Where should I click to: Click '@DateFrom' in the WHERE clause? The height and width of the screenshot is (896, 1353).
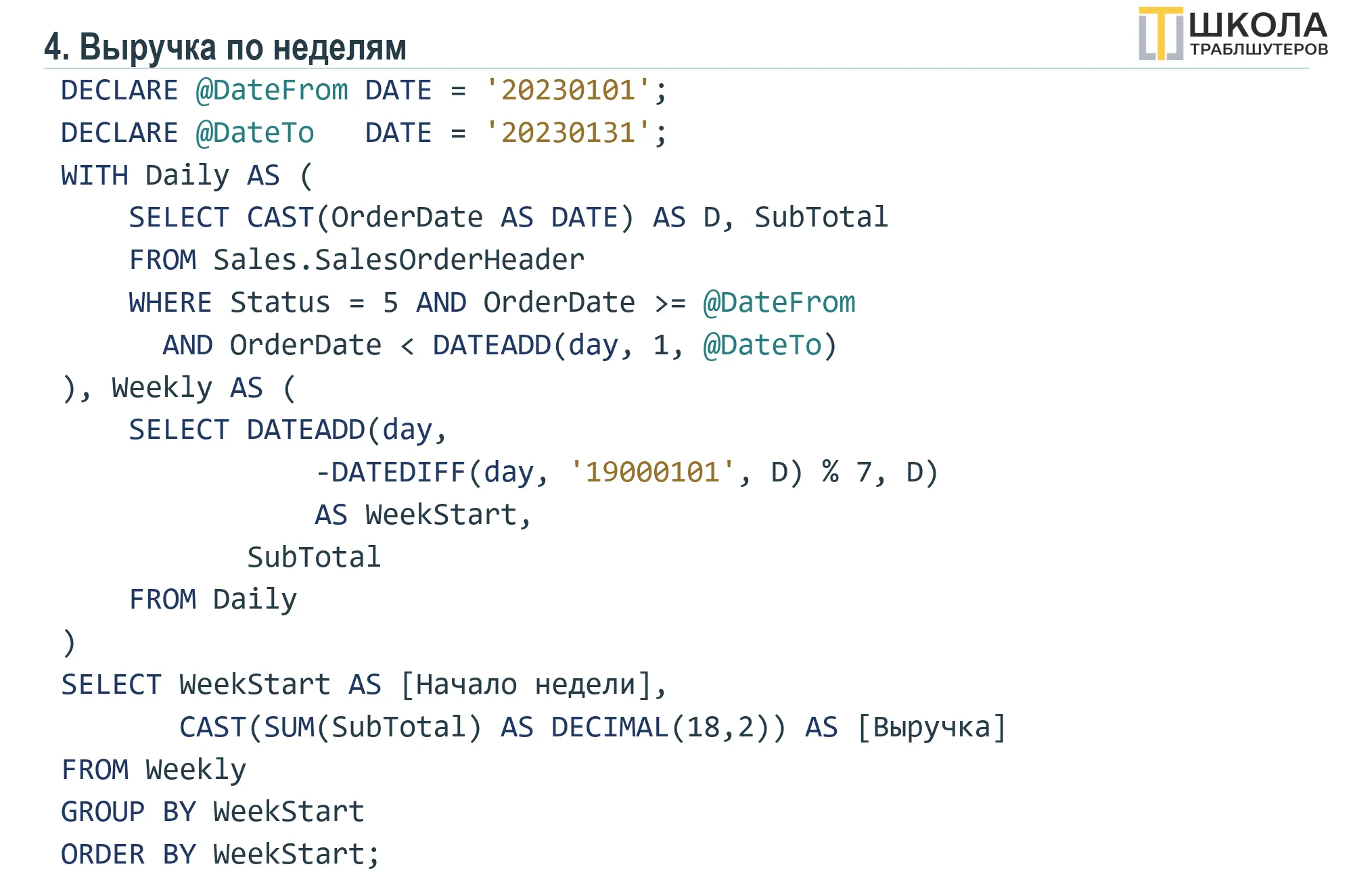tap(779, 303)
